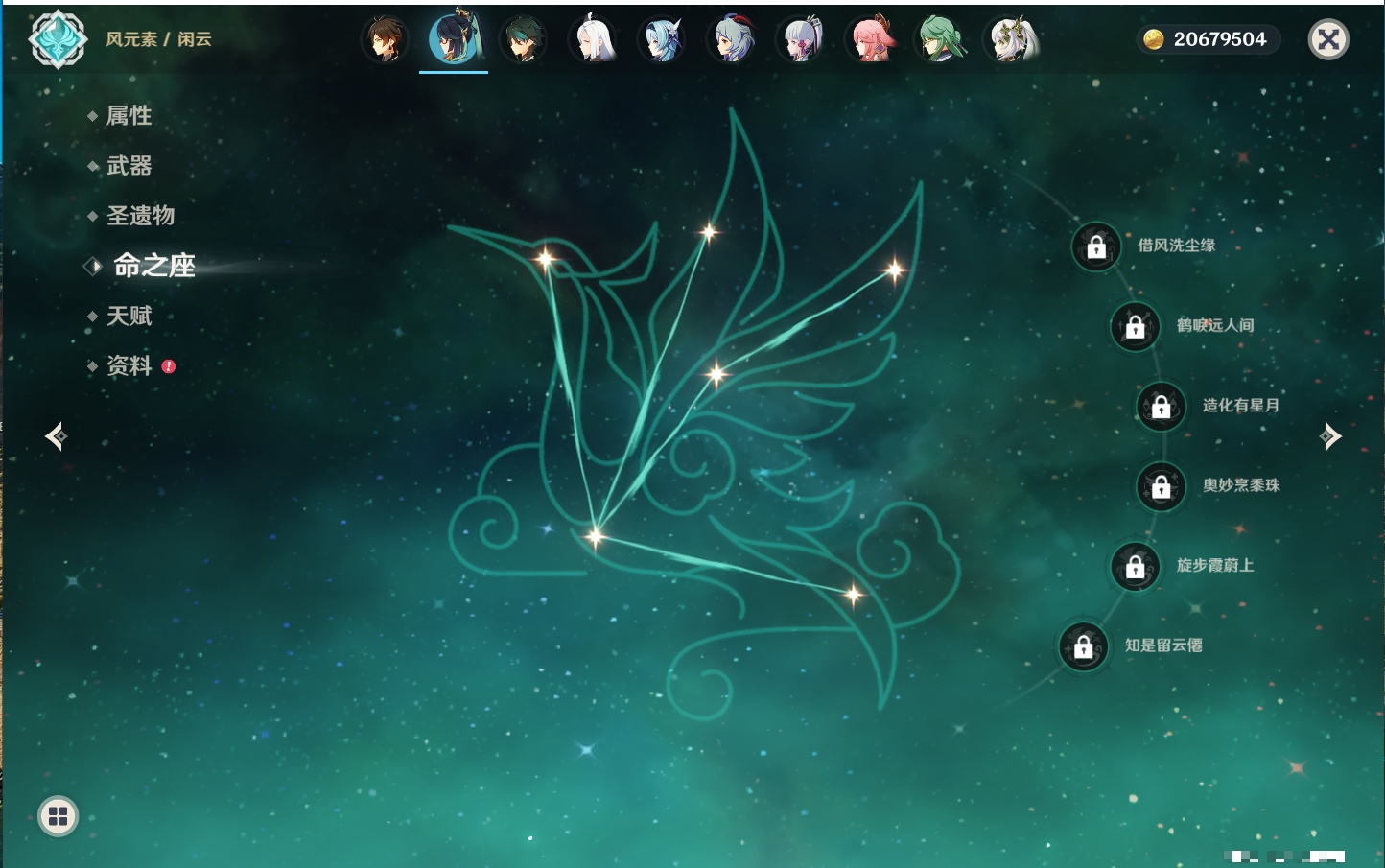The height and width of the screenshot is (868, 1385).
Task: Switch to the pink-haired character portrait
Action: pyautogui.click(x=871, y=40)
